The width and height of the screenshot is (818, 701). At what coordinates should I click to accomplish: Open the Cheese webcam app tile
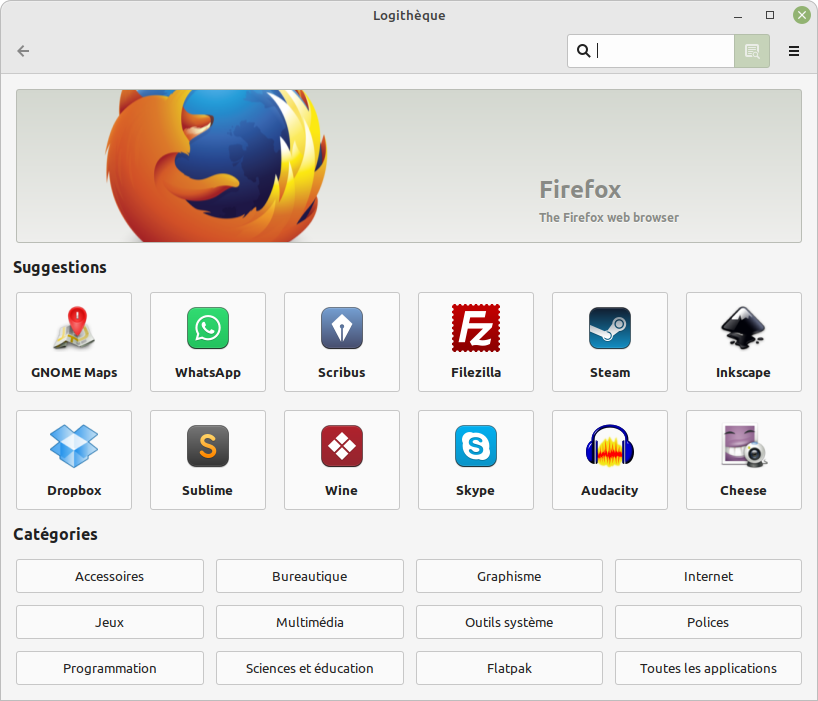coord(743,460)
